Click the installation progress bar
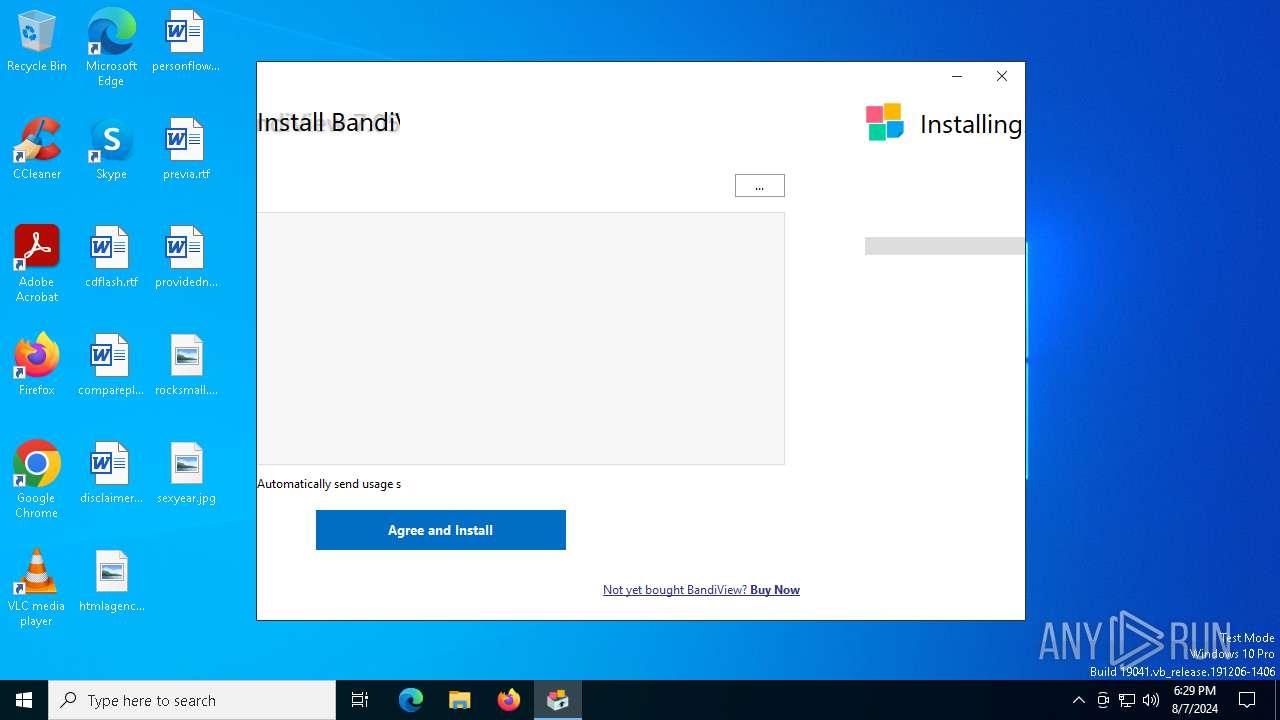This screenshot has height=720, width=1280. (944, 246)
